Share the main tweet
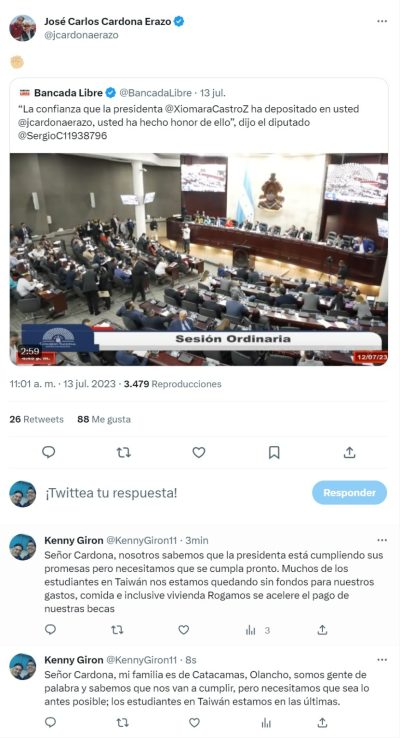This screenshot has width=400, height=738. pyautogui.click(x=349, y=452)
